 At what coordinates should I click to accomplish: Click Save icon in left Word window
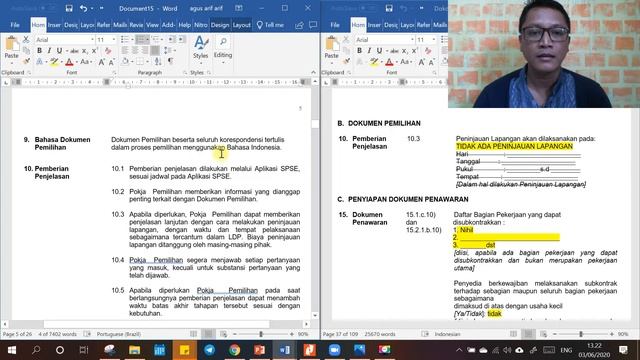coord(69,8)
